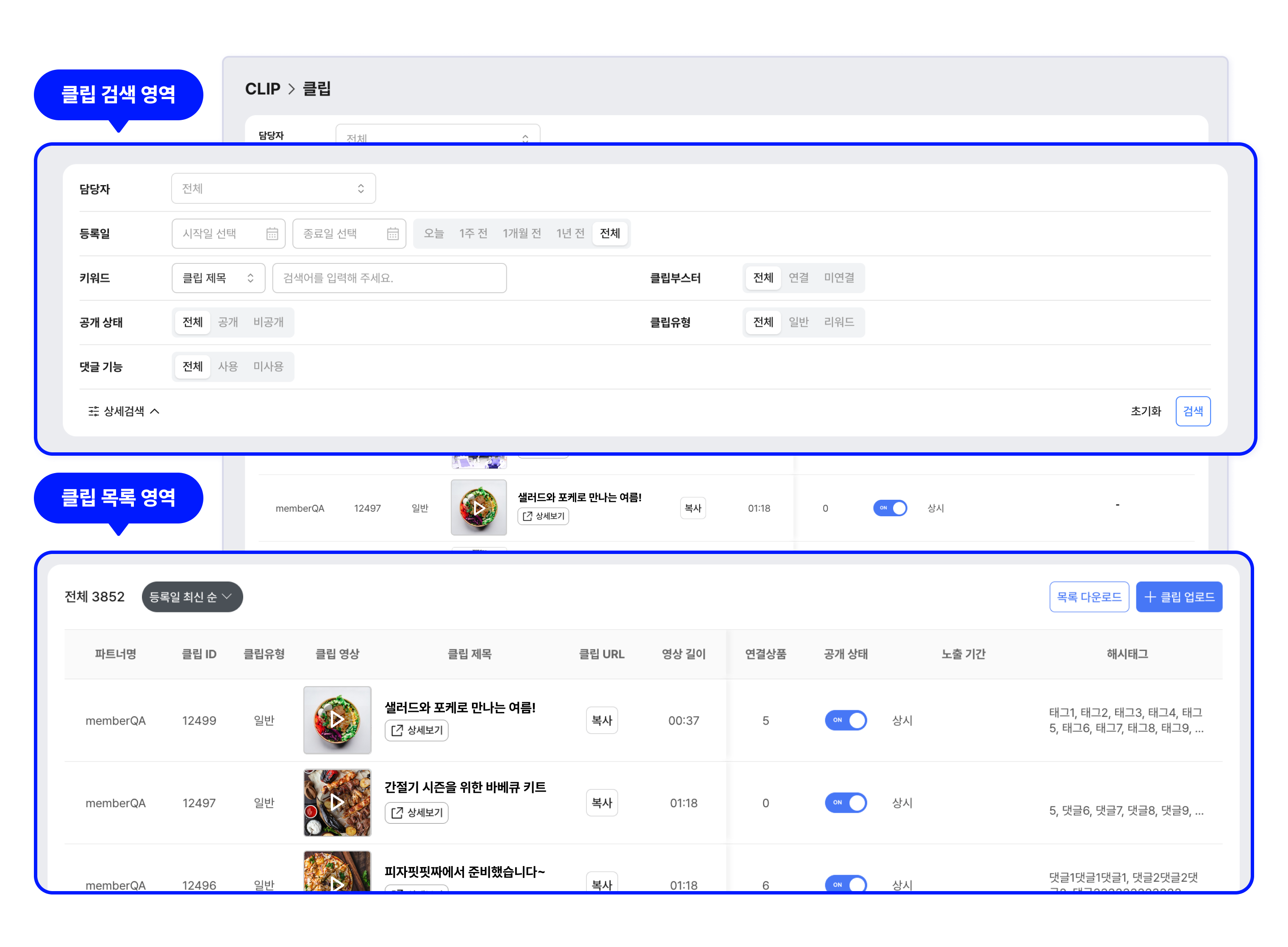Screen dimensions: 1288x947
Task: Copy URL with 복사 button for clip 12499
Action: (602, 720)
